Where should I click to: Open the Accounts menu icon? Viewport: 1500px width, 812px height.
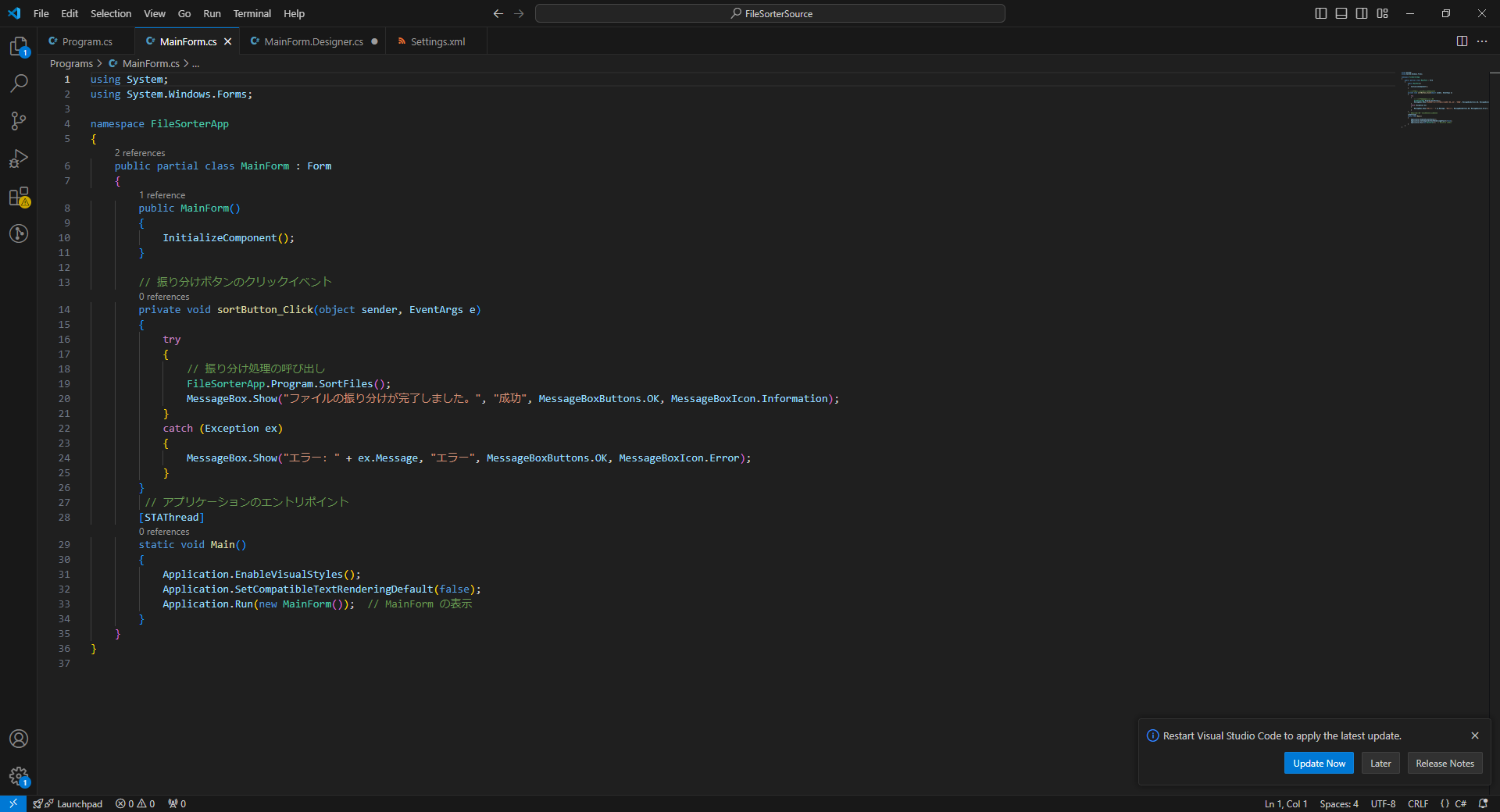(19, 739)
